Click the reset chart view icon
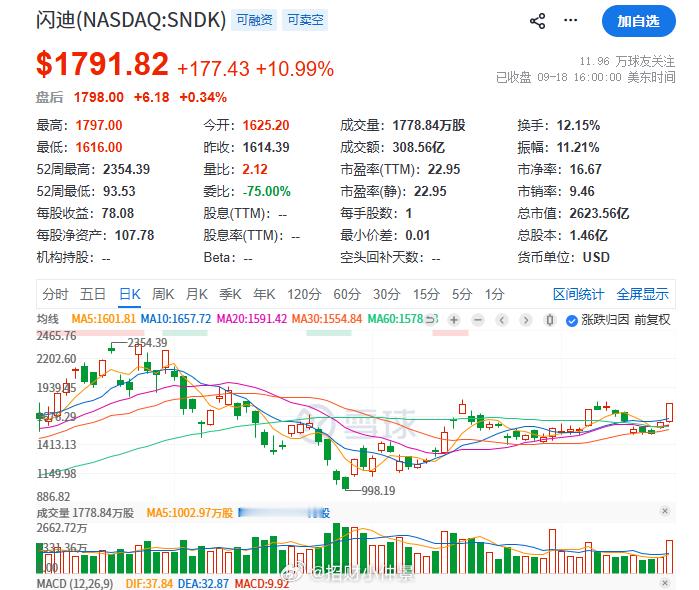 point(430,320)
